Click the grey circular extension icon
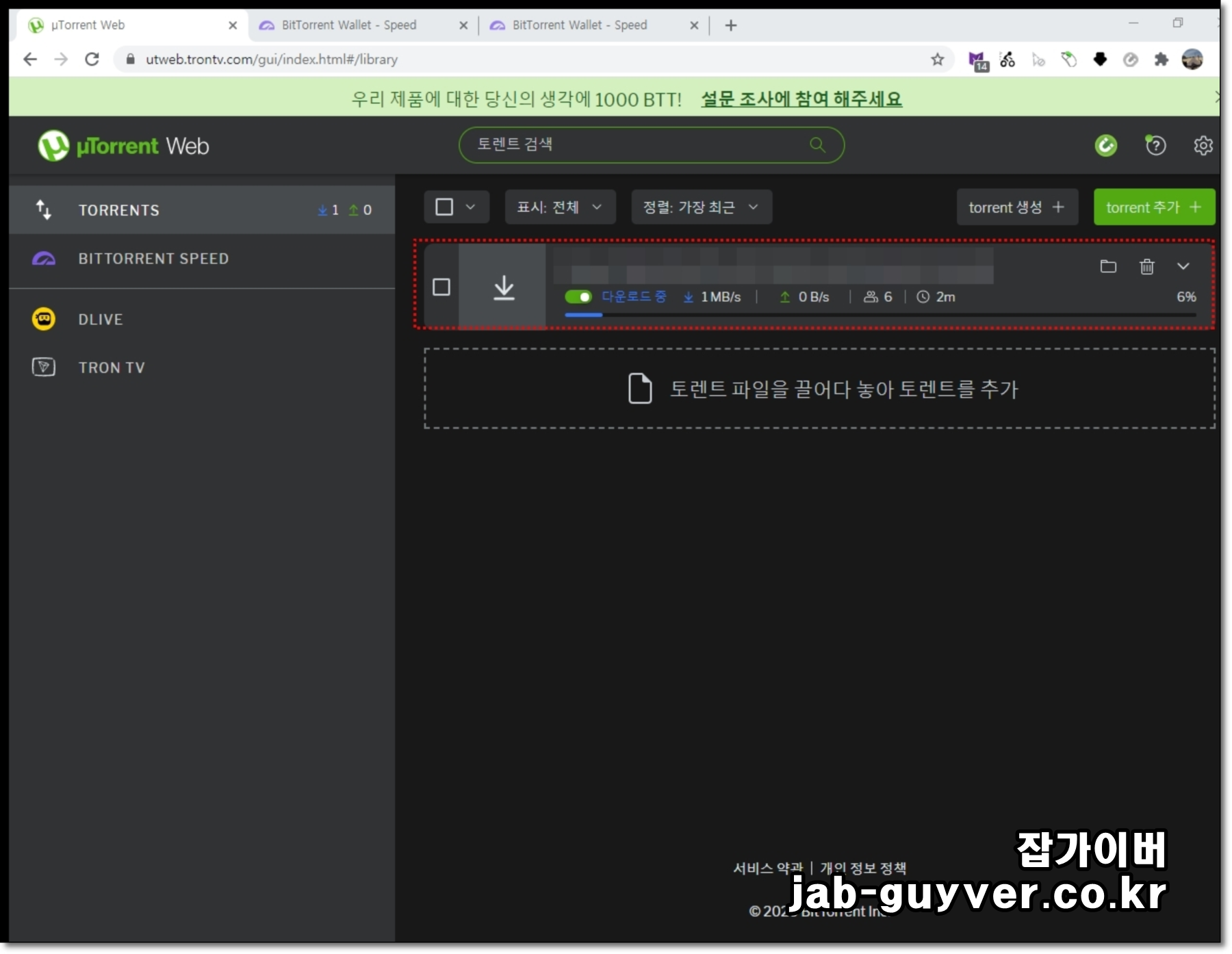1232x954 pixels. click(1131, 60)
